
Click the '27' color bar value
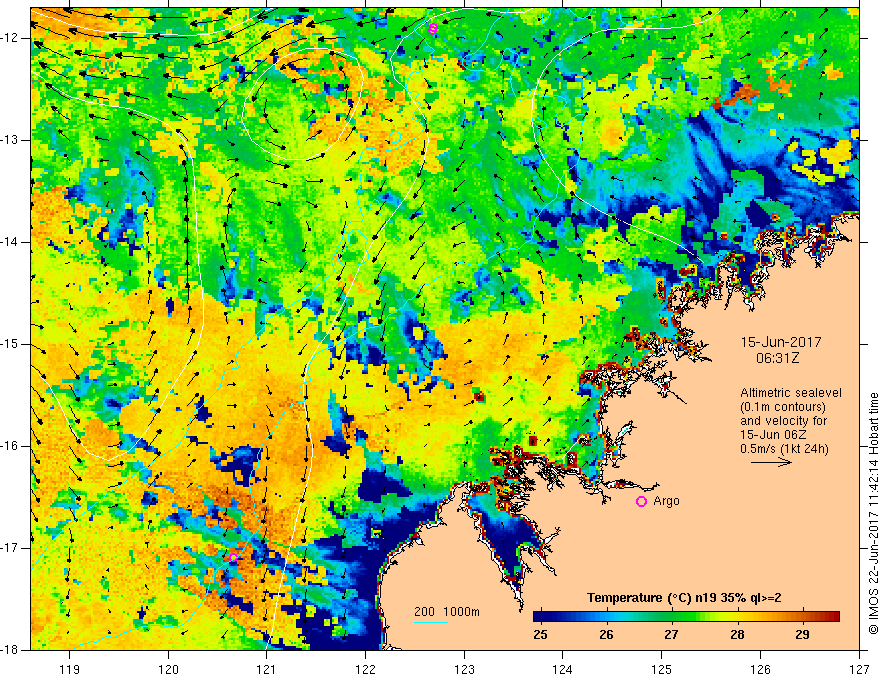pos(671,634)
